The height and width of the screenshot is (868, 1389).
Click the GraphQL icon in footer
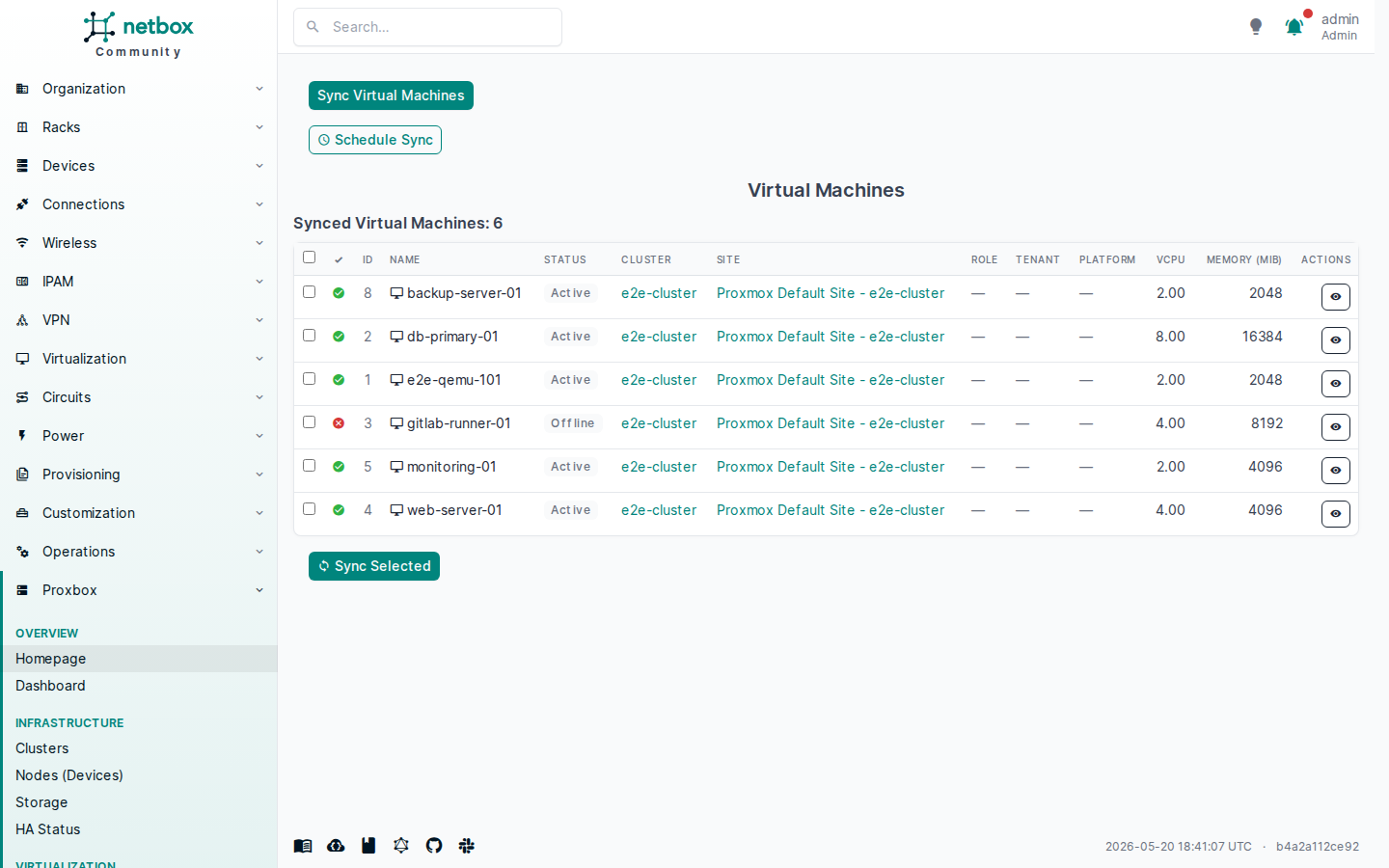[x=401, y=846]
